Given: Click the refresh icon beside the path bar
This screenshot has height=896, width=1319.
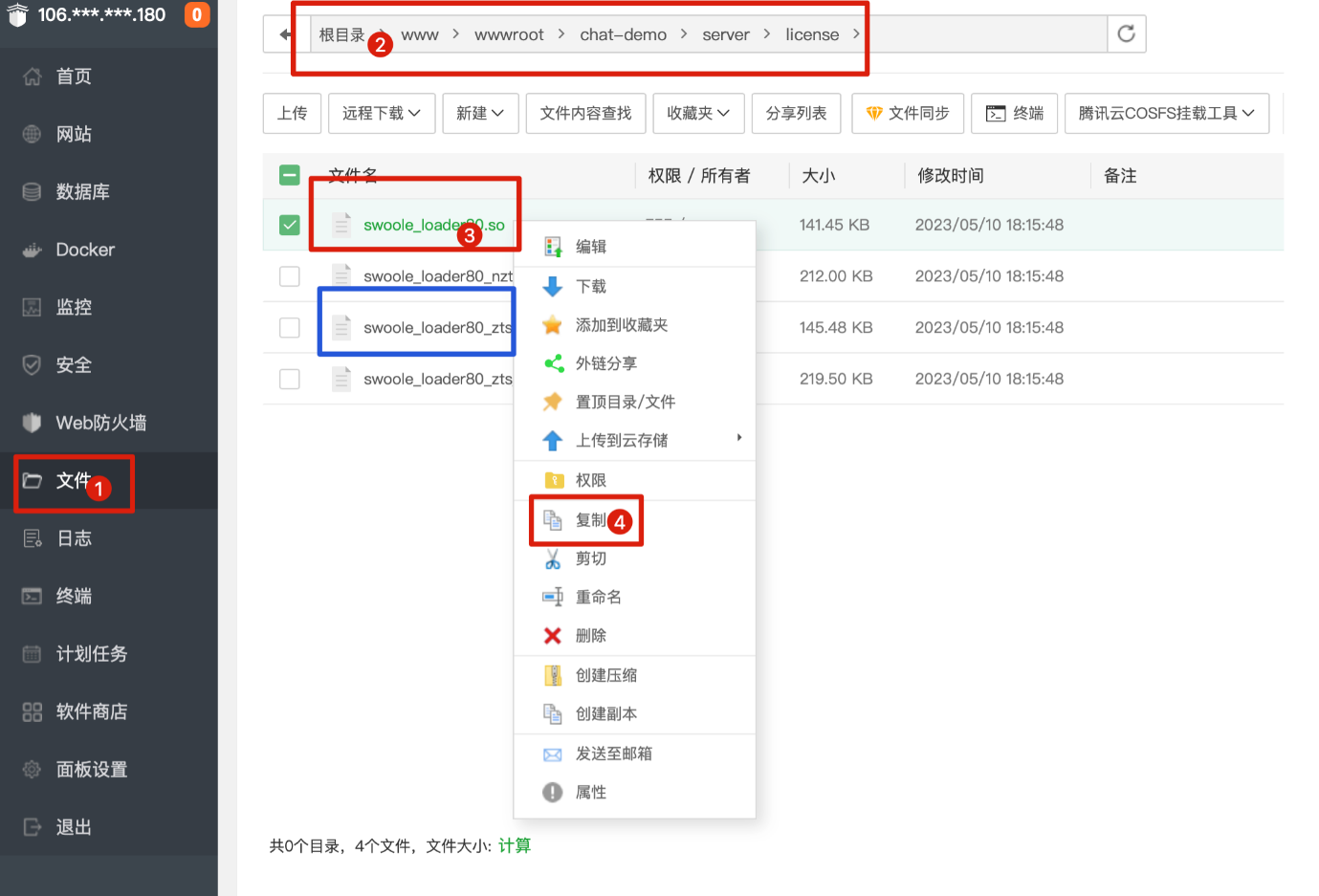Looking at the screenshot, I should coord(1126,34).
